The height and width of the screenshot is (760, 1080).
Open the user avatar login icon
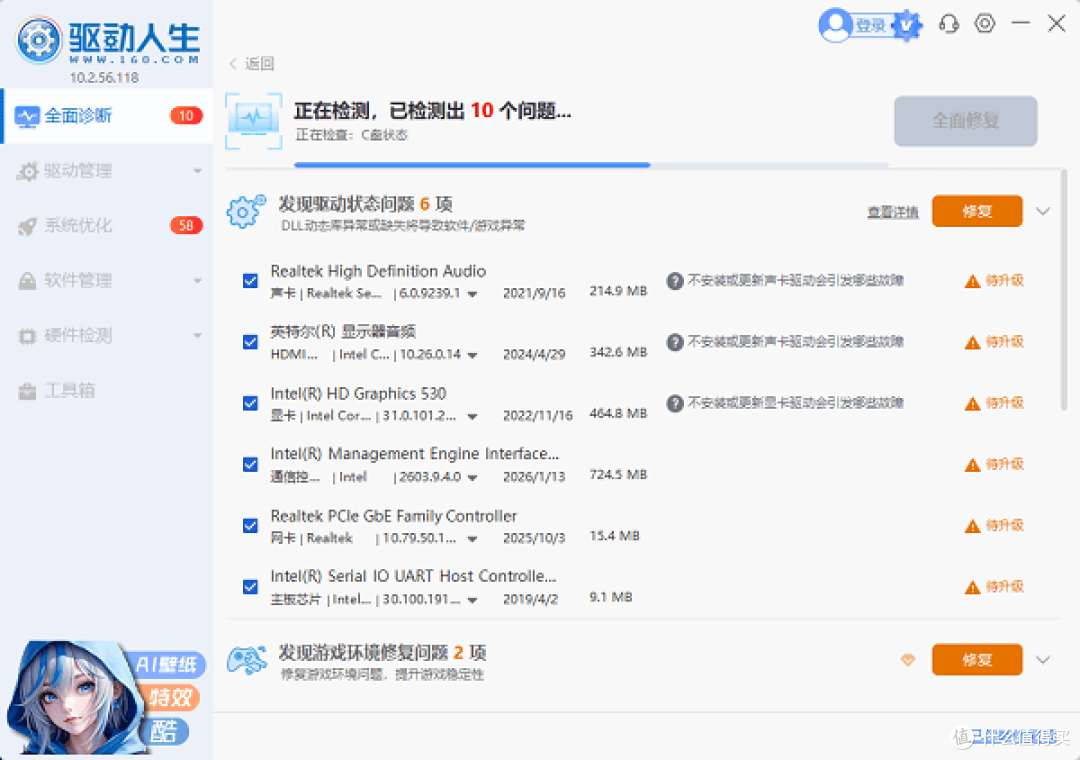[x=835, y=25]
